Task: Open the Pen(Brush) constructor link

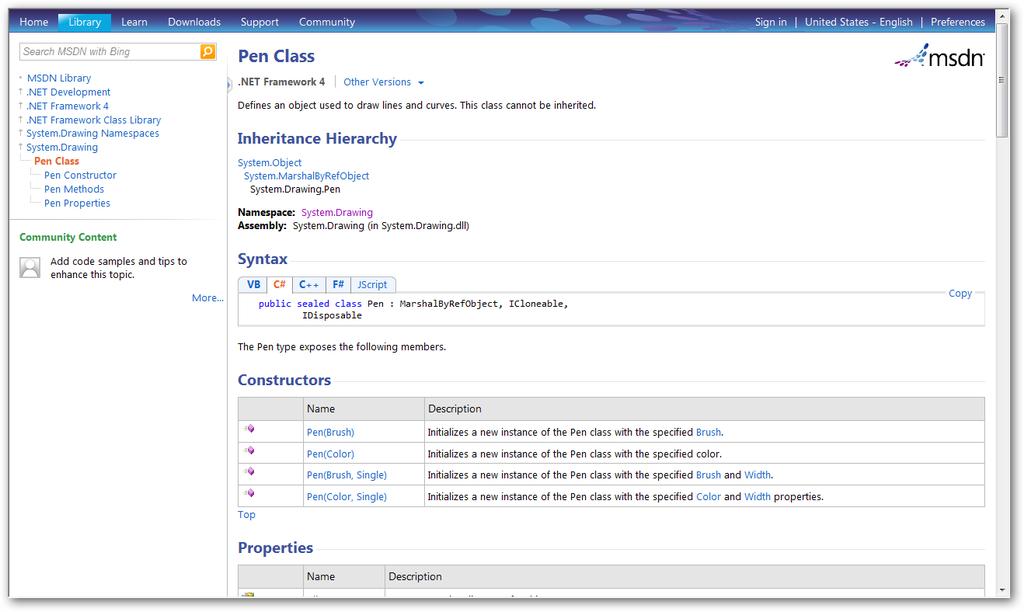Action: [330, 432]
